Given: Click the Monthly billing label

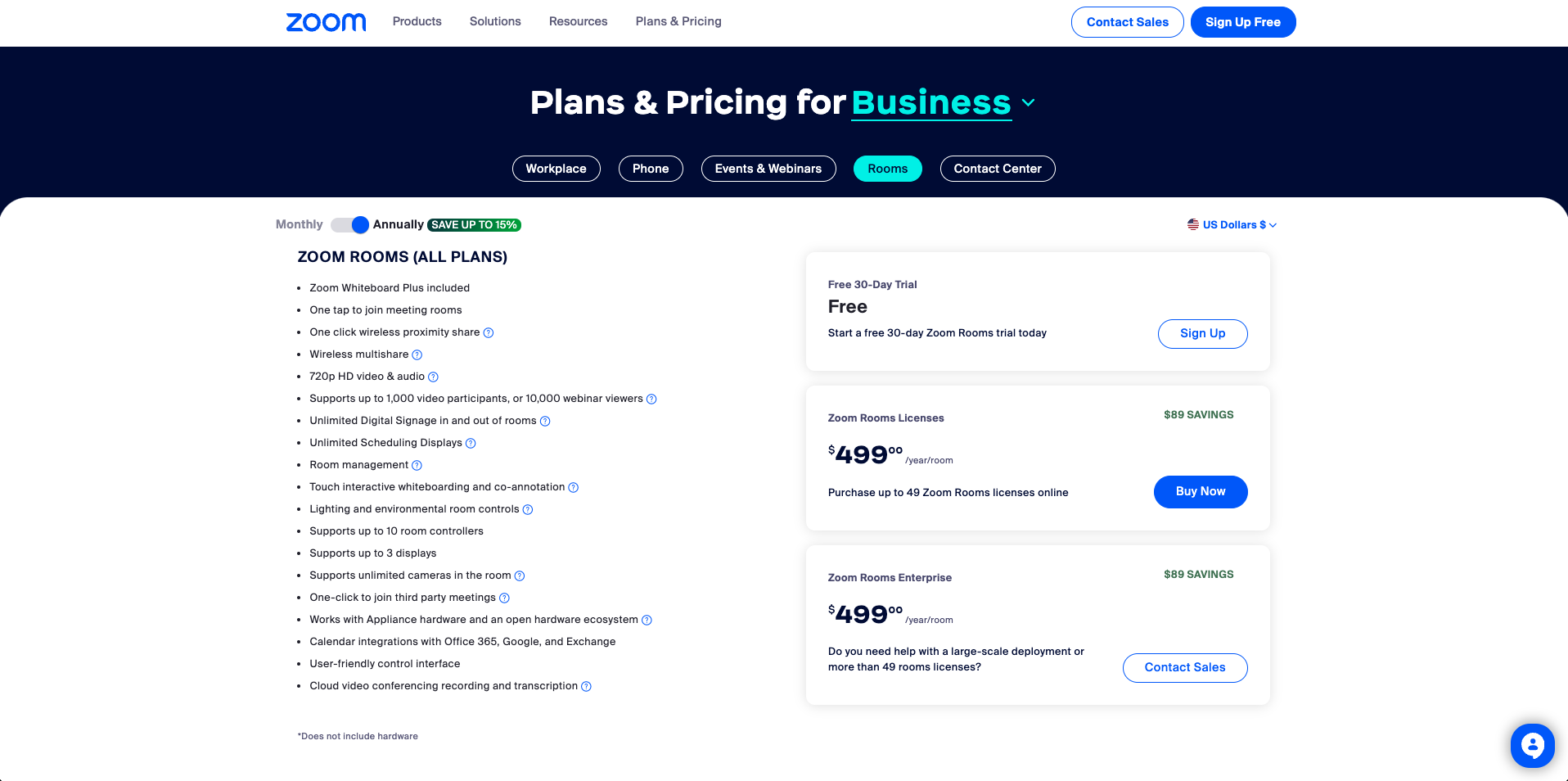Looking at the screenshot, I should [x=299, y=224].
